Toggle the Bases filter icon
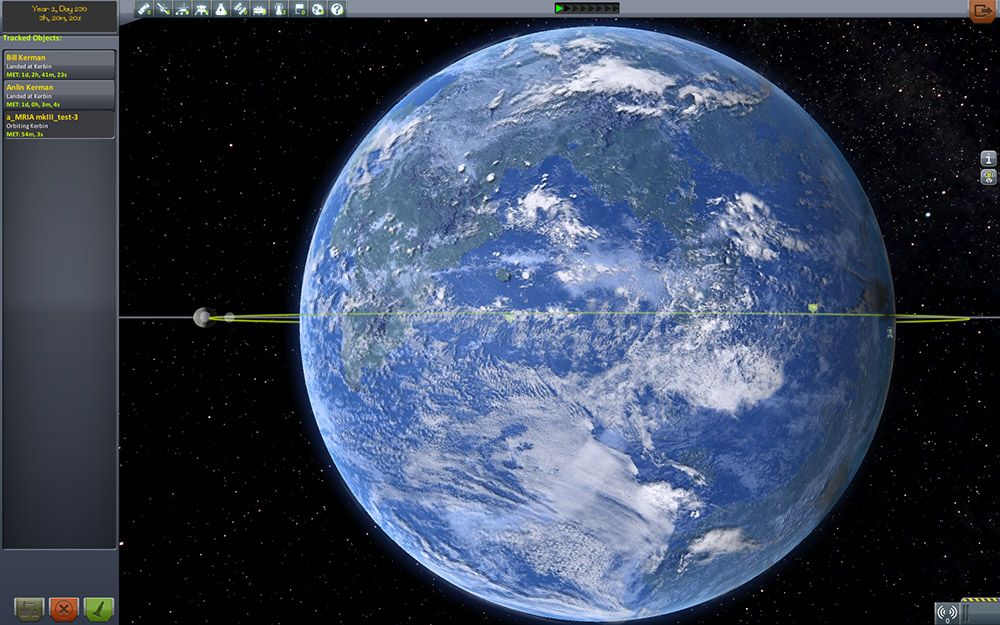This screenshot has height=625, width=1000. (x=260, y=9)
